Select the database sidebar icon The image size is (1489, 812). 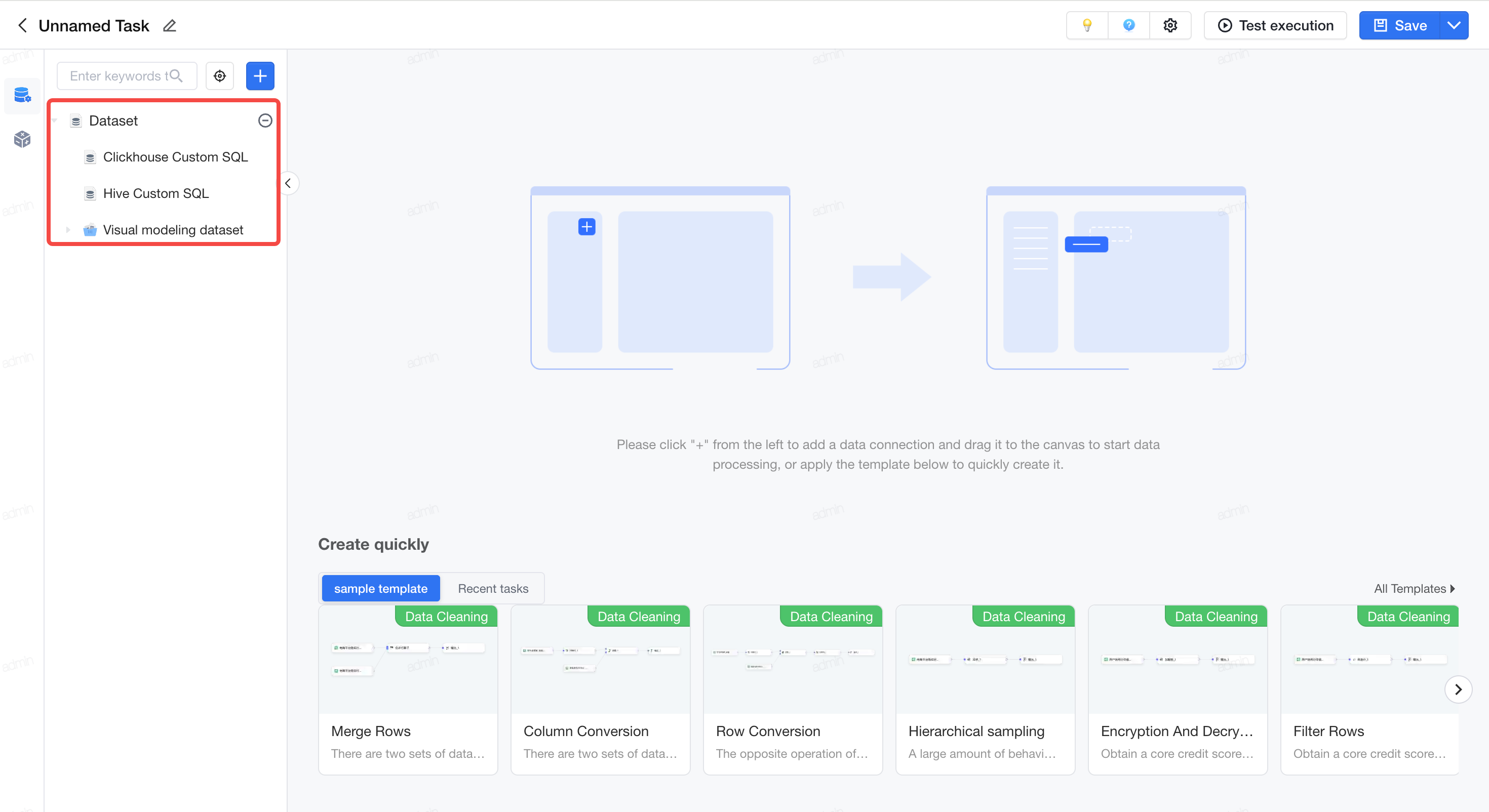tap(22, 95)
